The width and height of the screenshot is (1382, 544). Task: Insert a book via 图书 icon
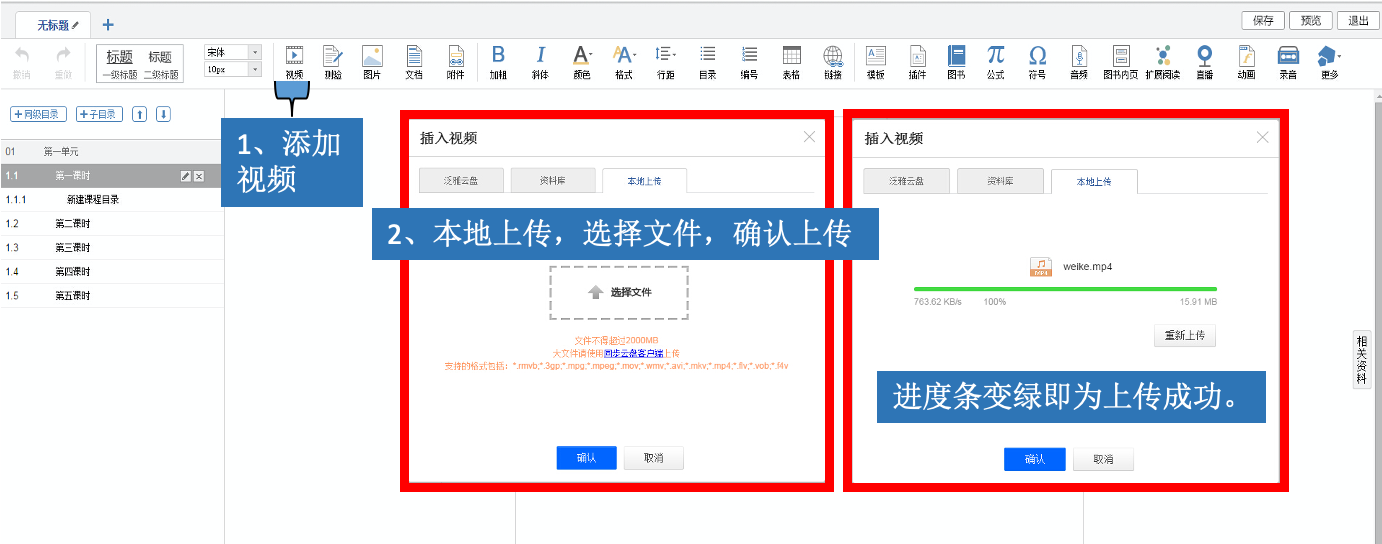pyautogui.click(x=956, y=55)
